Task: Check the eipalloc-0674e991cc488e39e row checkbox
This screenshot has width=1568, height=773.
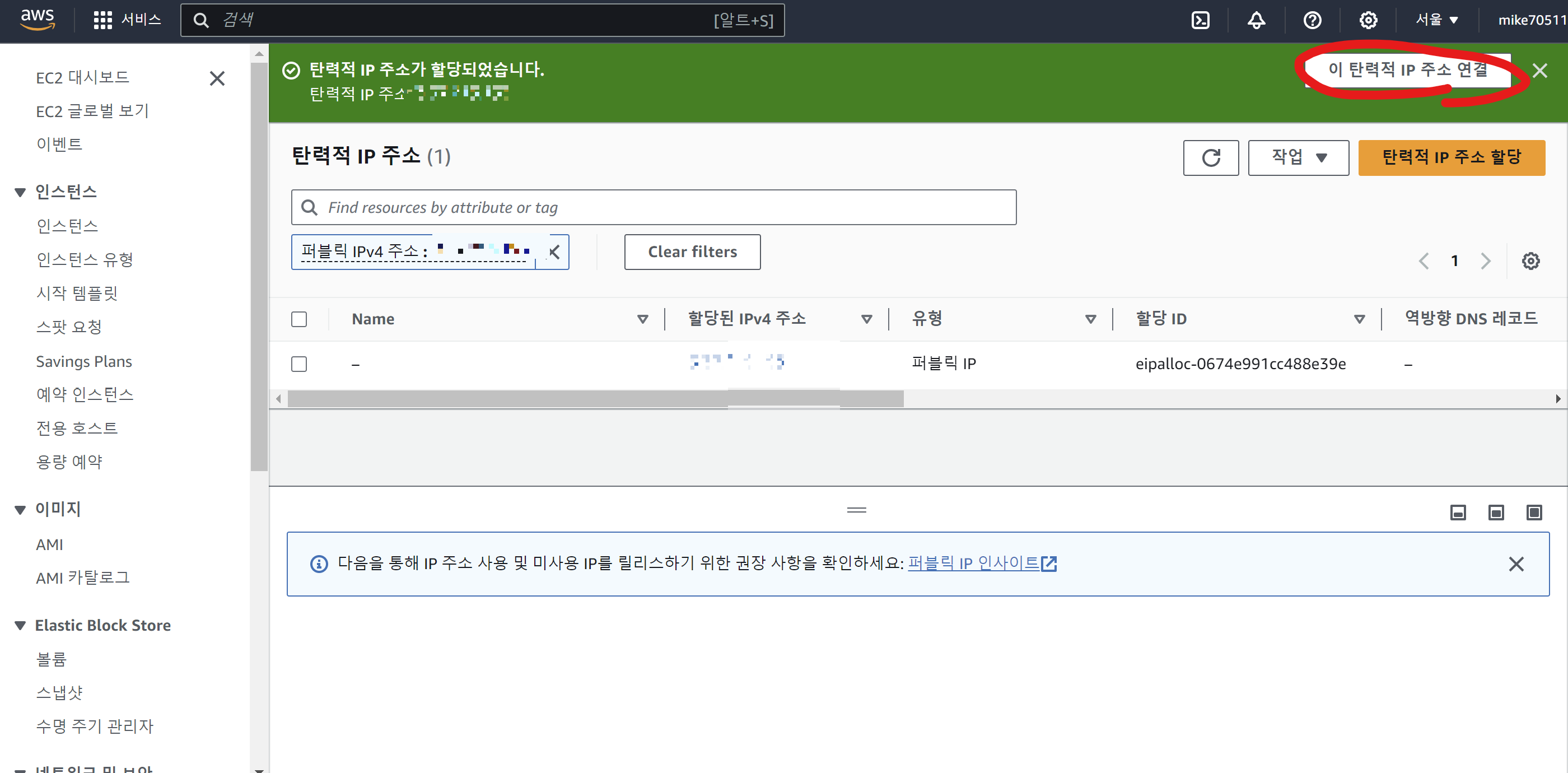Action: click(x=299, y=364)
